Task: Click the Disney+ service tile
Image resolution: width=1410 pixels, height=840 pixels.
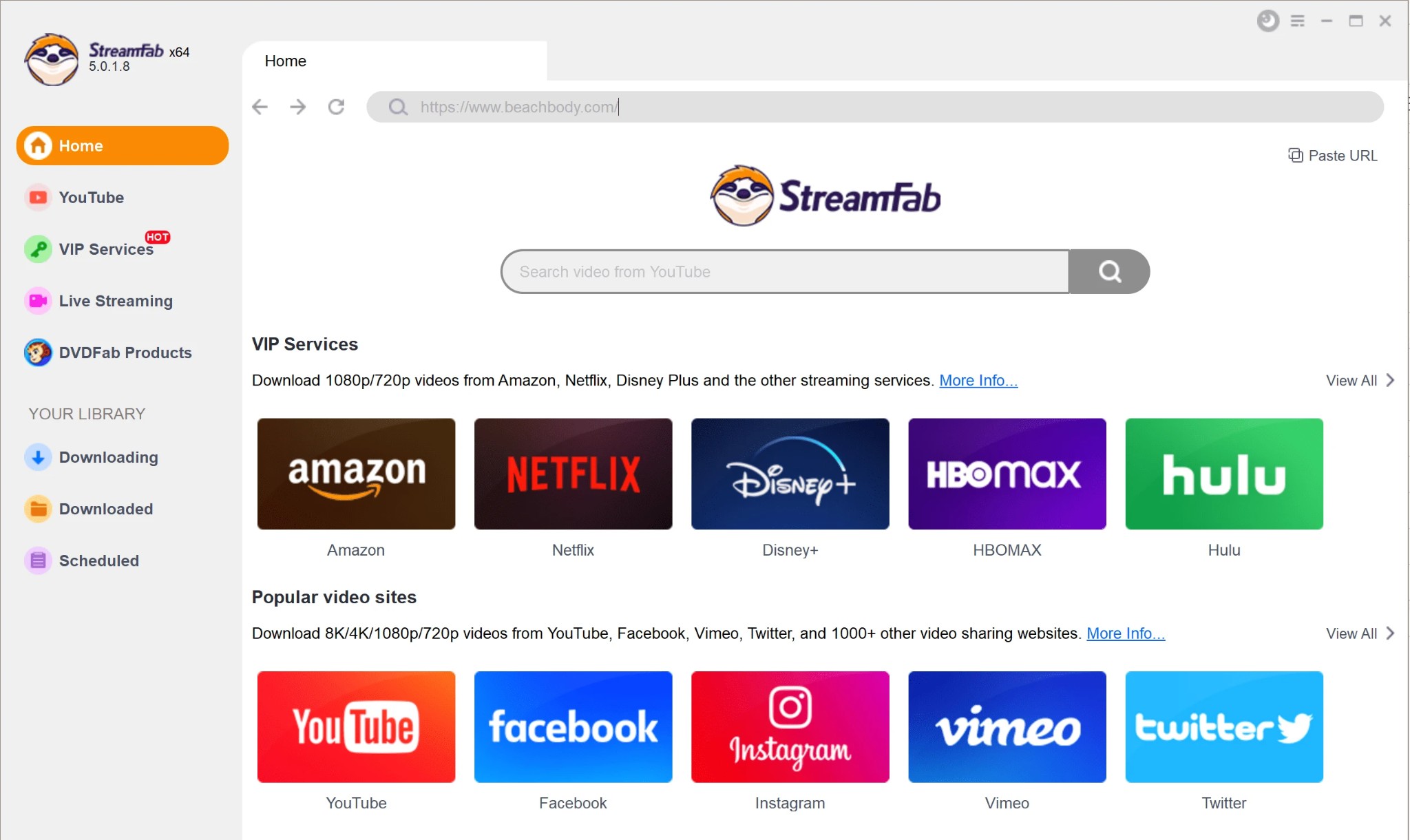Action: (790, 474)
